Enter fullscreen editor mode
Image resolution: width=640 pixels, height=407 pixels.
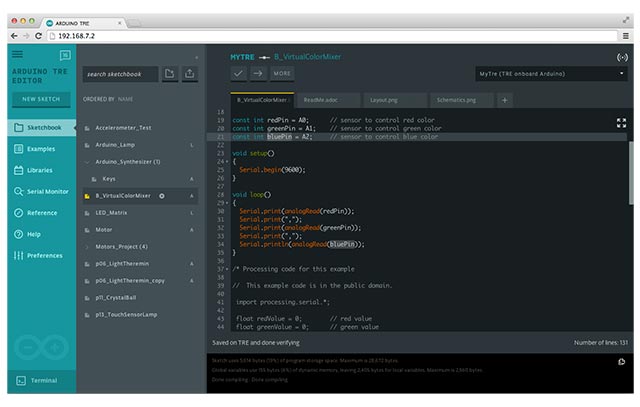[x=621, y=123]
